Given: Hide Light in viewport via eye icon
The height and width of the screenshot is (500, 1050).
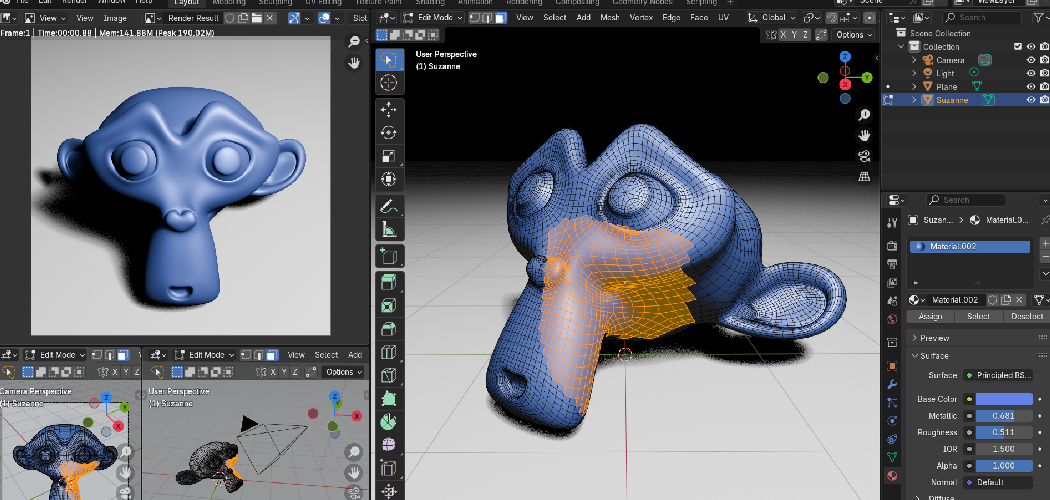Looking at the screenshot, I should [1031, 73].
